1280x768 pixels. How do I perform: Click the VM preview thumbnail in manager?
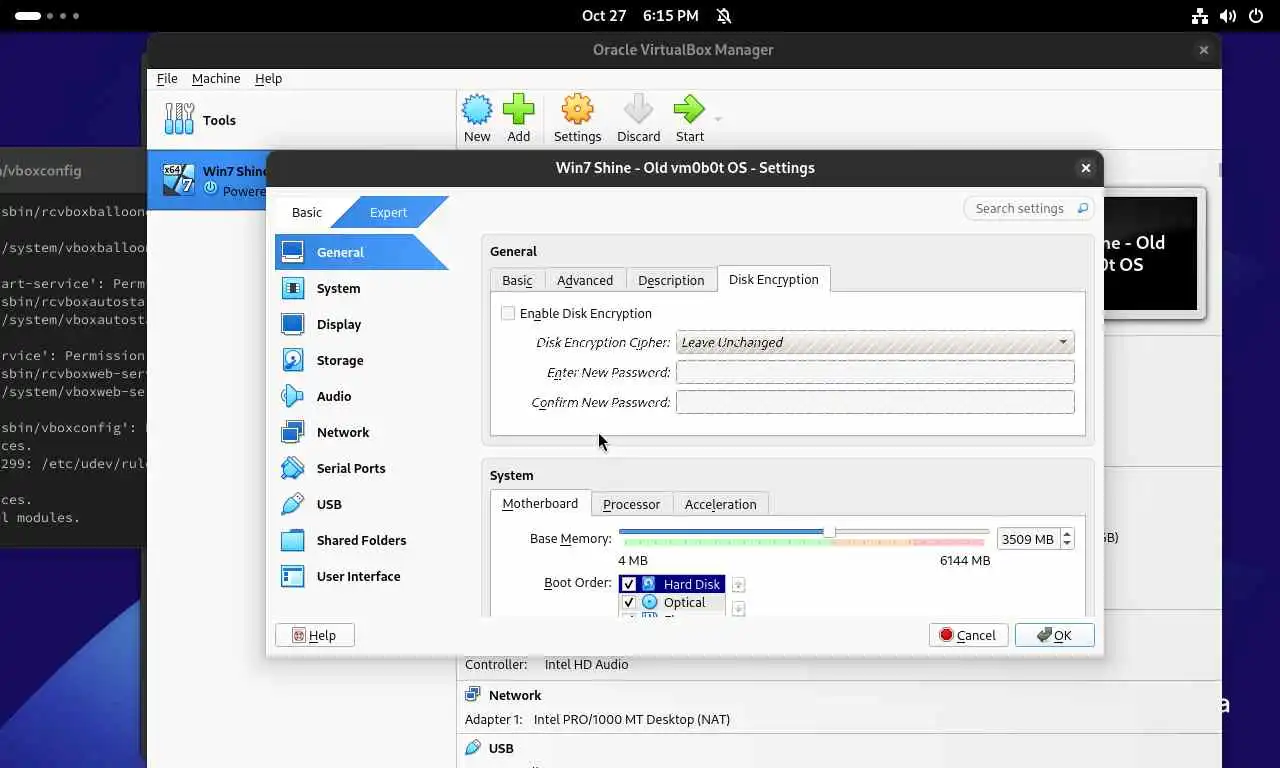[1152, 254]
